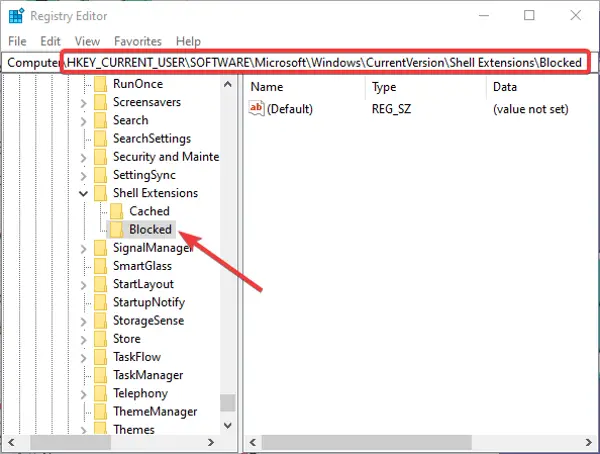Click tree pane horizontal scroll right arrow
Image resolution: width=600 pixels, height=454 pixels.
point(211,443)
